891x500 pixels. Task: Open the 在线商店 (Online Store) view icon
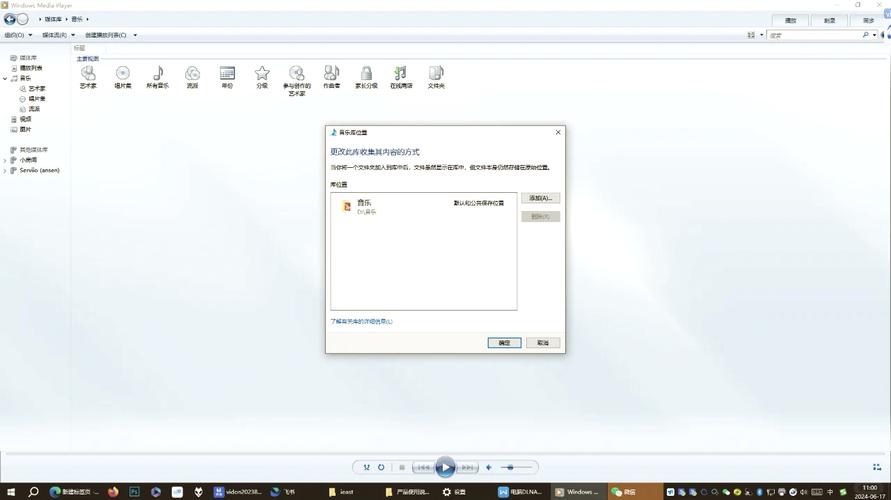[401, 77]
